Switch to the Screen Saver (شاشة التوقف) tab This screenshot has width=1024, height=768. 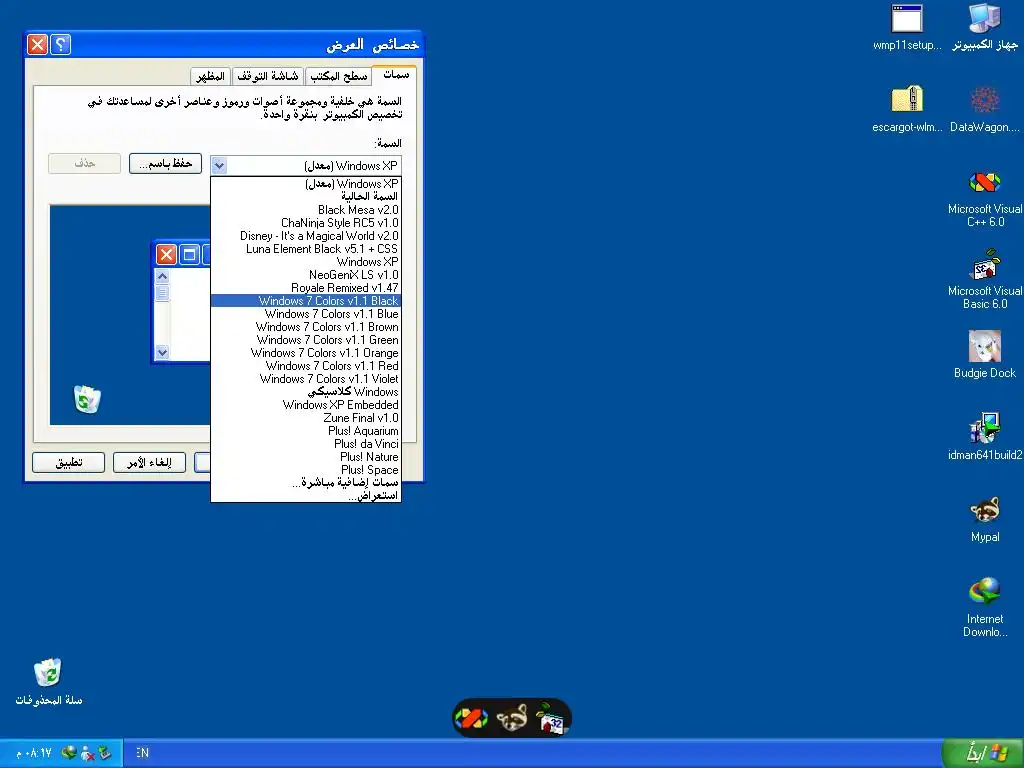pyautogui.click(x=268, y=76)
